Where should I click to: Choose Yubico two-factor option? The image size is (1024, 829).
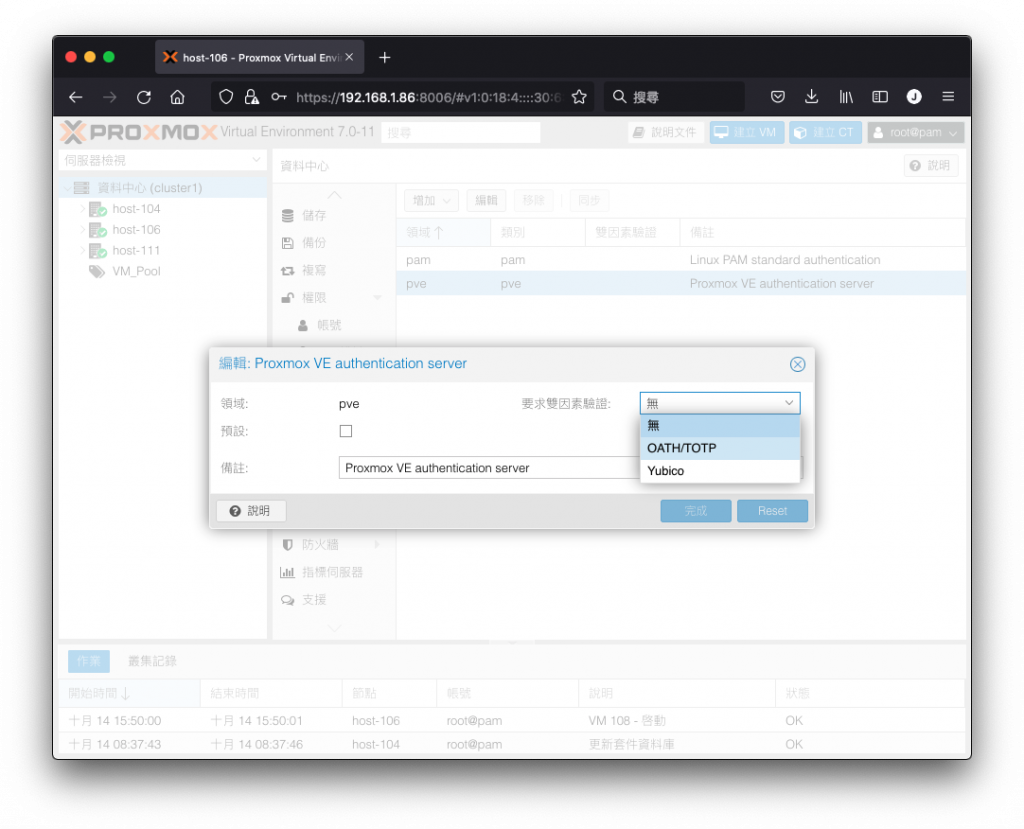pyautogui.click(x=720, y=471)
